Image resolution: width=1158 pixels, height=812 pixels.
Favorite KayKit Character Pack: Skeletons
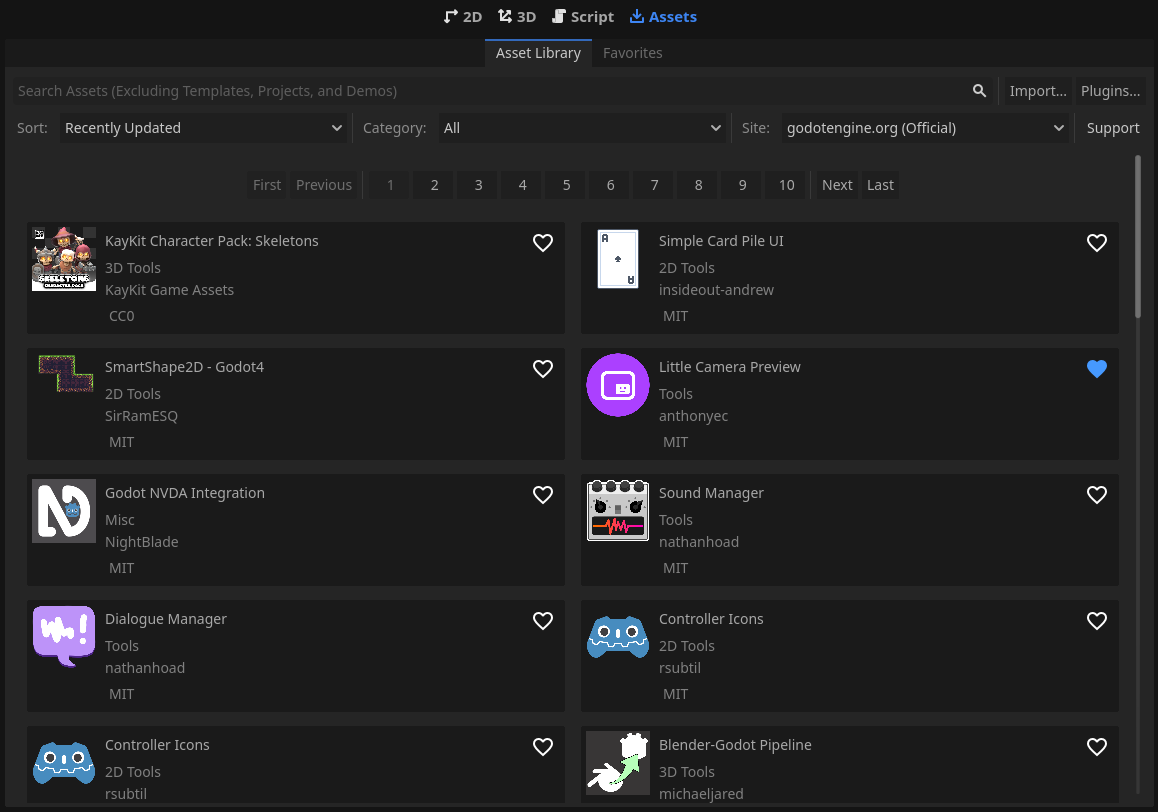click(543, 242)
